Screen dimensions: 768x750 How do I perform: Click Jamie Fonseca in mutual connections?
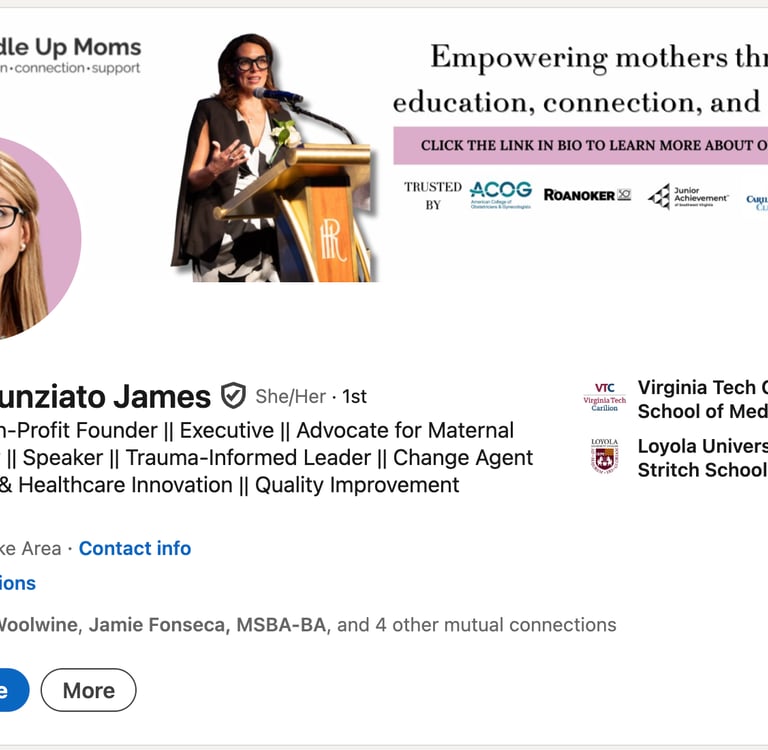(x=160, y=625)
